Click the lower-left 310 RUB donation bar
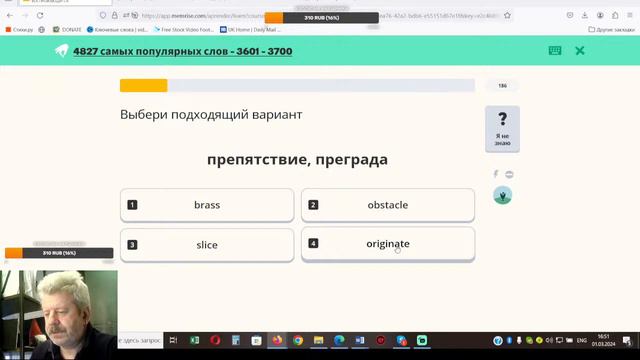This screenshot has width=640, height=360. point(59,253)
